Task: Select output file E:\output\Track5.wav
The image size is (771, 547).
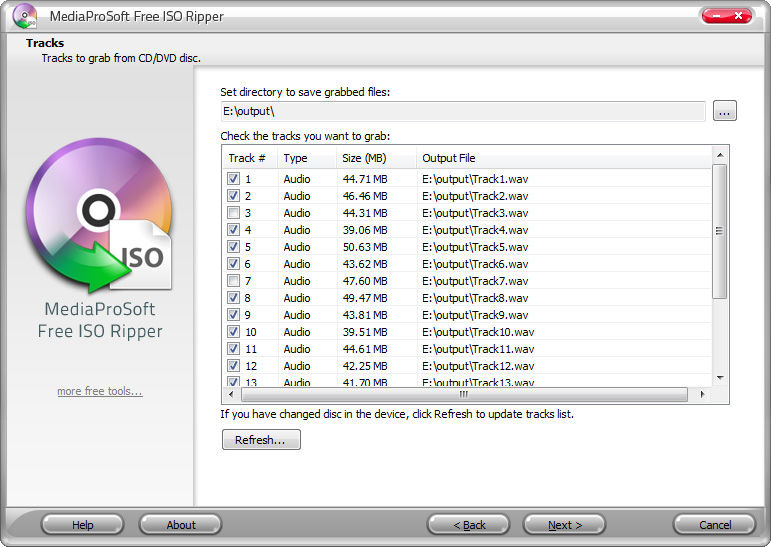Action: click(x=475, y=247)
